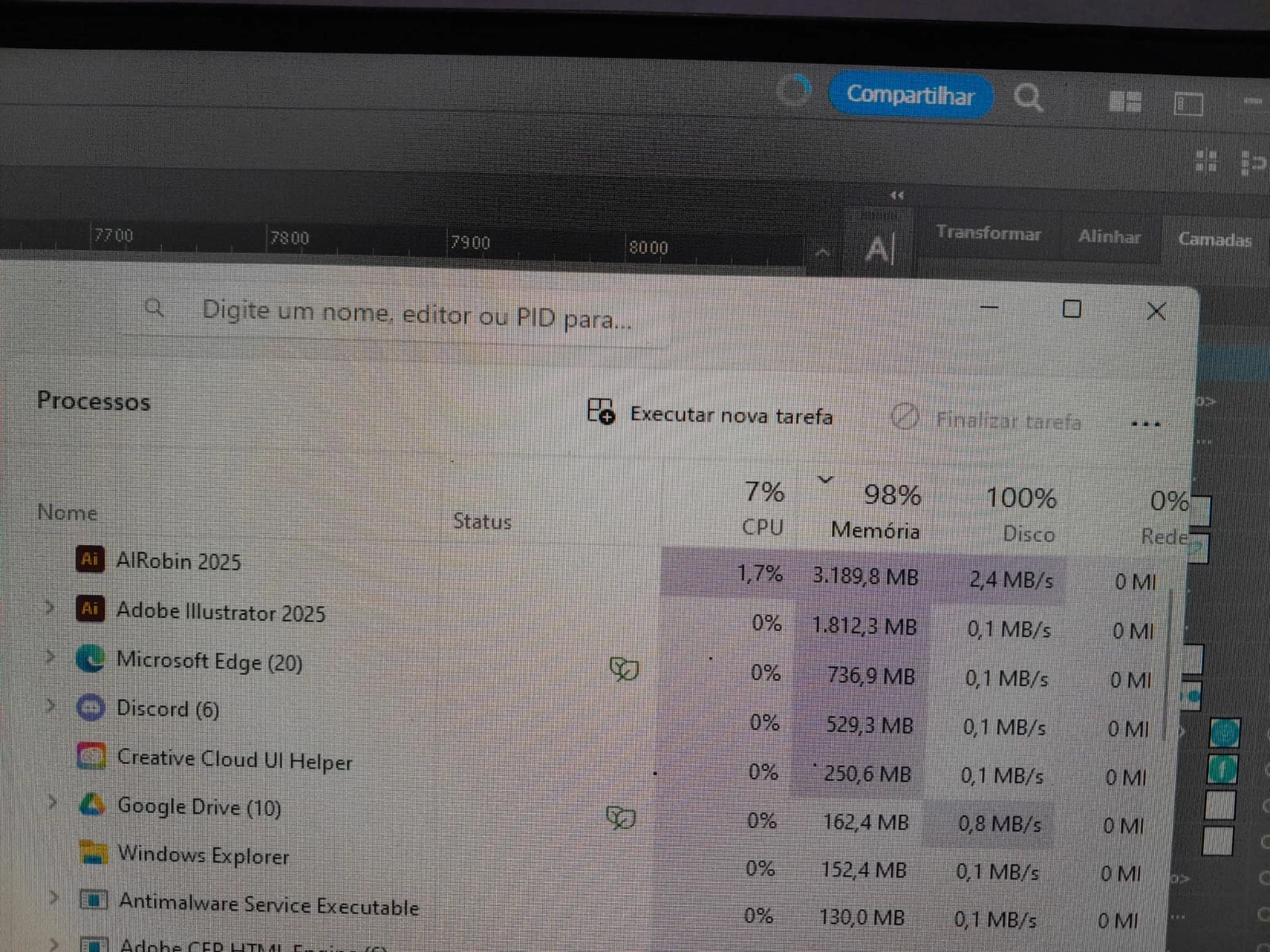
Task: Sort processes by Disco column
Action: [x=1022, y=516]
